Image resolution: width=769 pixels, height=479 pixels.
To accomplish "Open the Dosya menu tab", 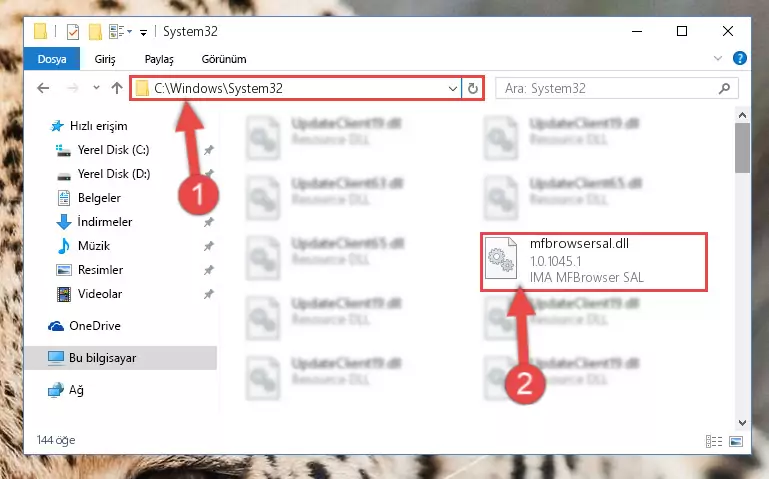I will (52, 59).
